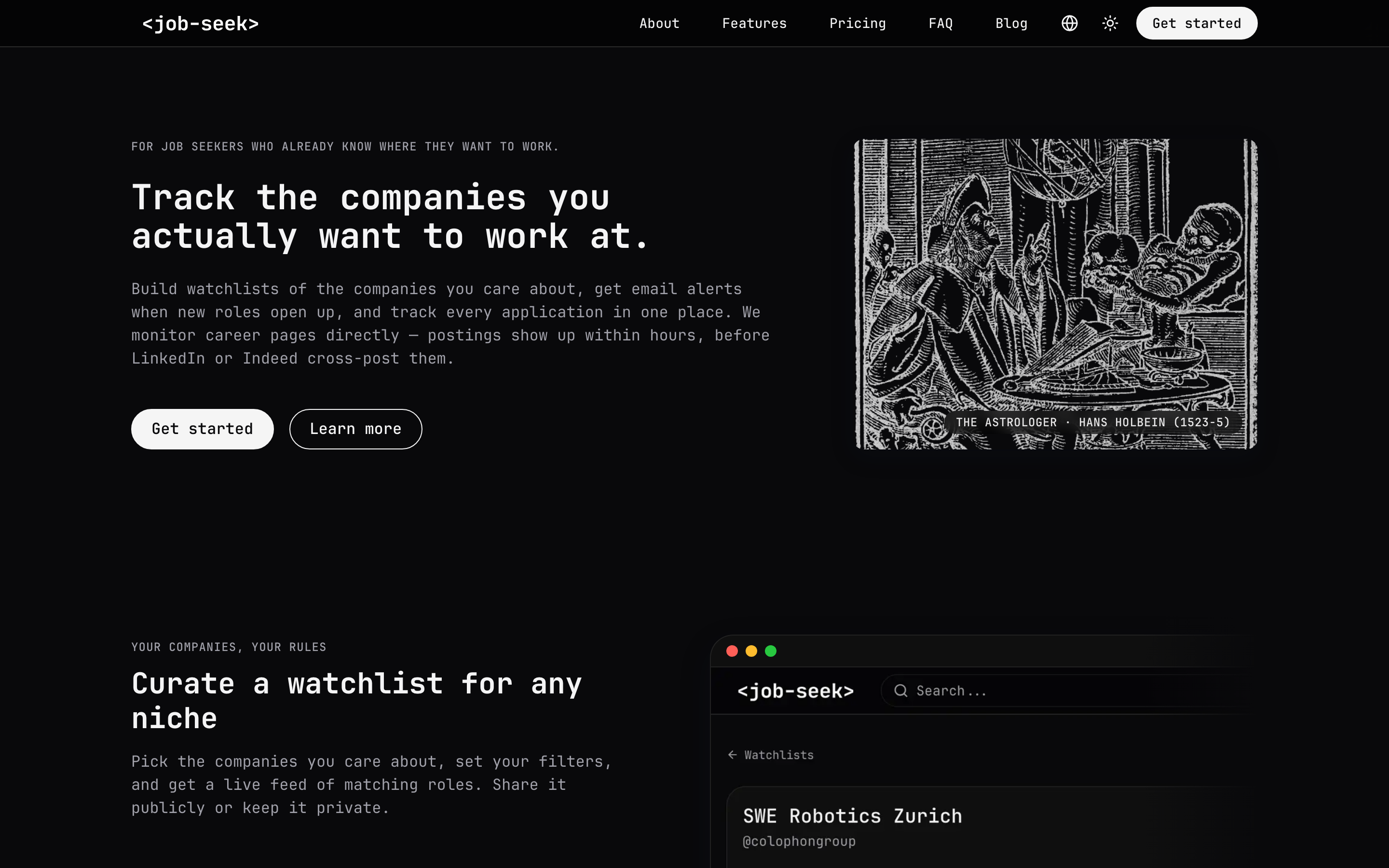Screen dimensions: 1389x868
Task: Click 'YOUR COMPANIES, YOUR RULES' label
Action: (x=229, y=647)
